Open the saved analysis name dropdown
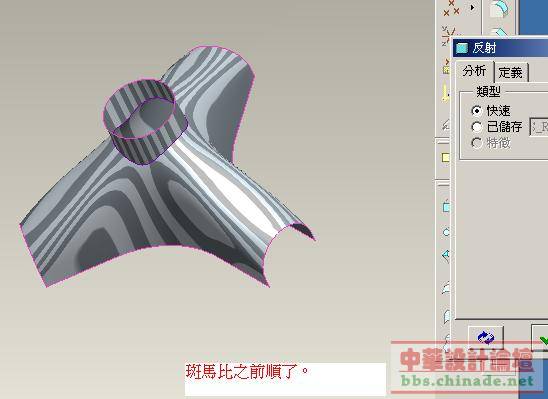The height and width of the screenshot is (399, 548). point(539,127)
